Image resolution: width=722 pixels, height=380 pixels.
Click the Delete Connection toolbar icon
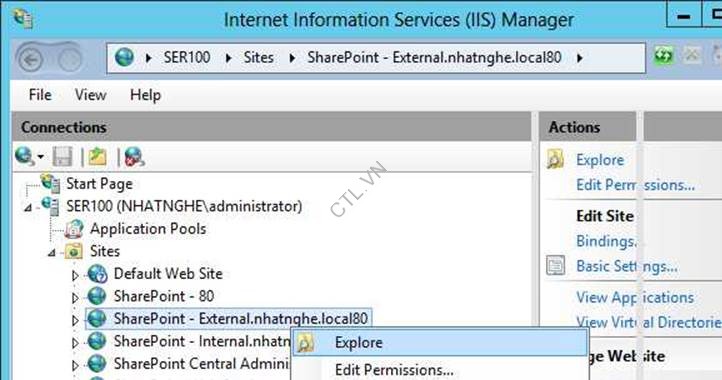tap(134, 157)
